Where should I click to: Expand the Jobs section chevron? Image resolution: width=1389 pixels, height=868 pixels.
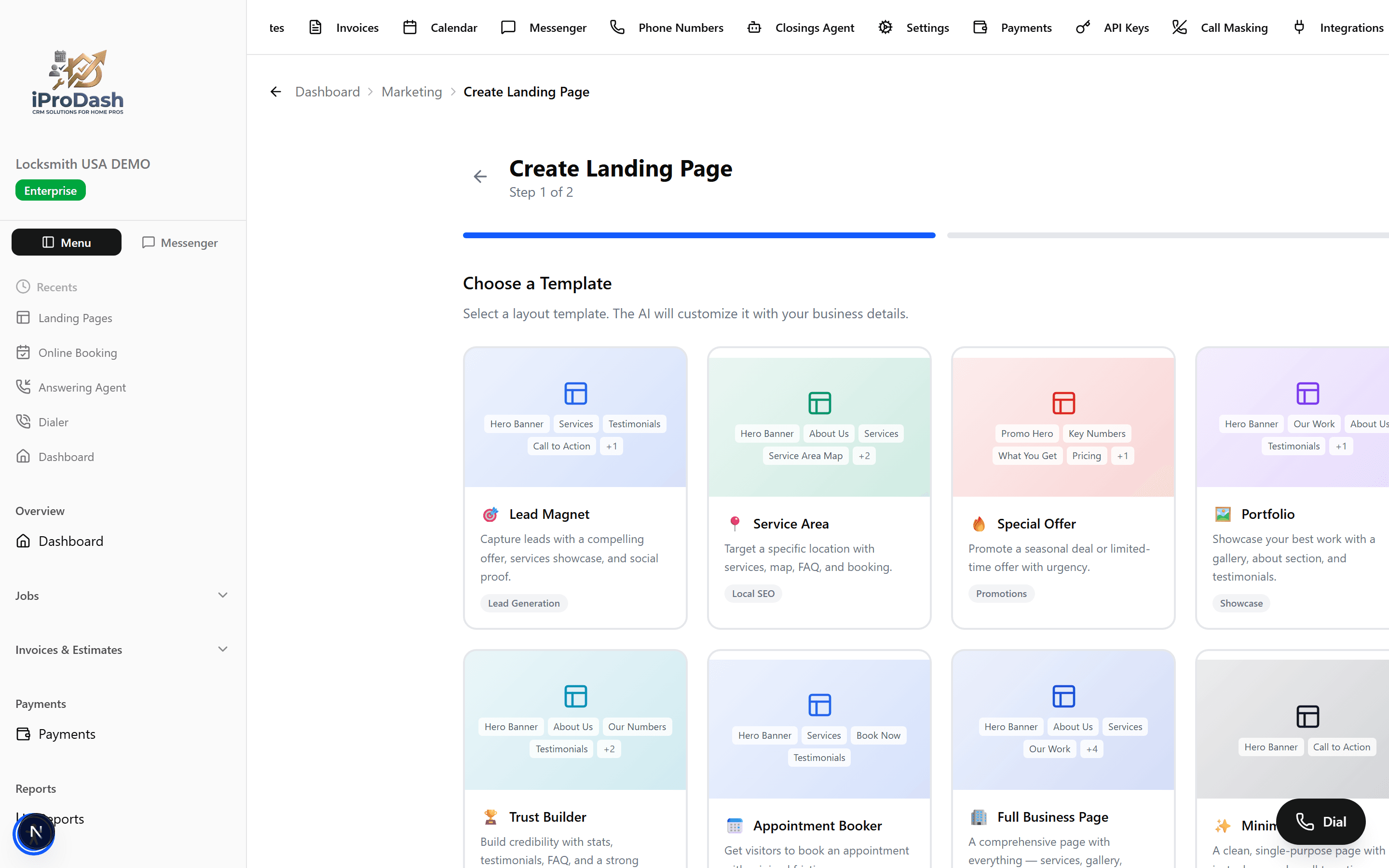[x=223, y=596]
